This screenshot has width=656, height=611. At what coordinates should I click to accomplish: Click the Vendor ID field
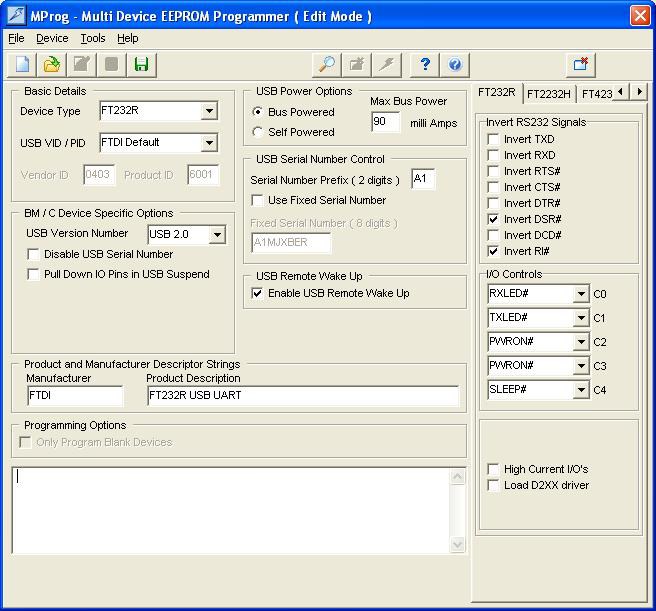click(x=99, y=175)
